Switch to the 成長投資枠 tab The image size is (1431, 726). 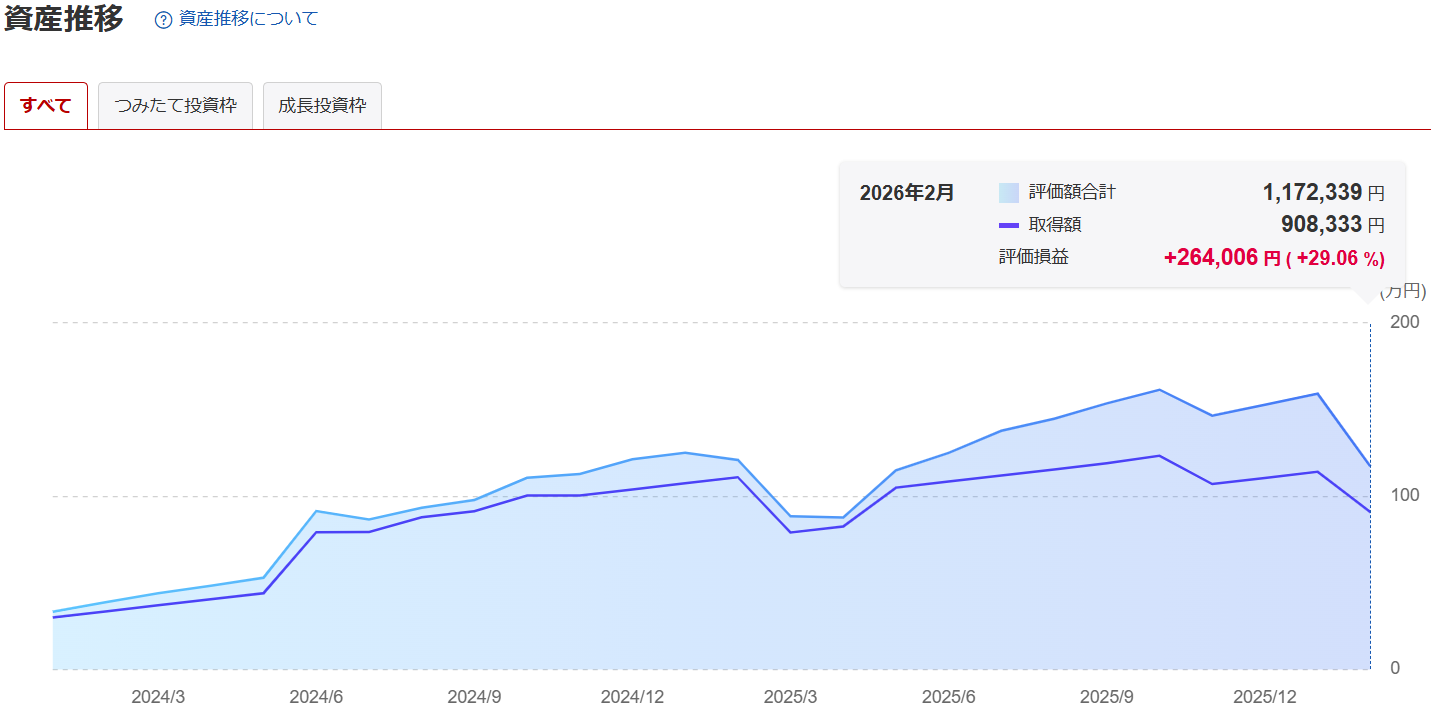point(322,106)
